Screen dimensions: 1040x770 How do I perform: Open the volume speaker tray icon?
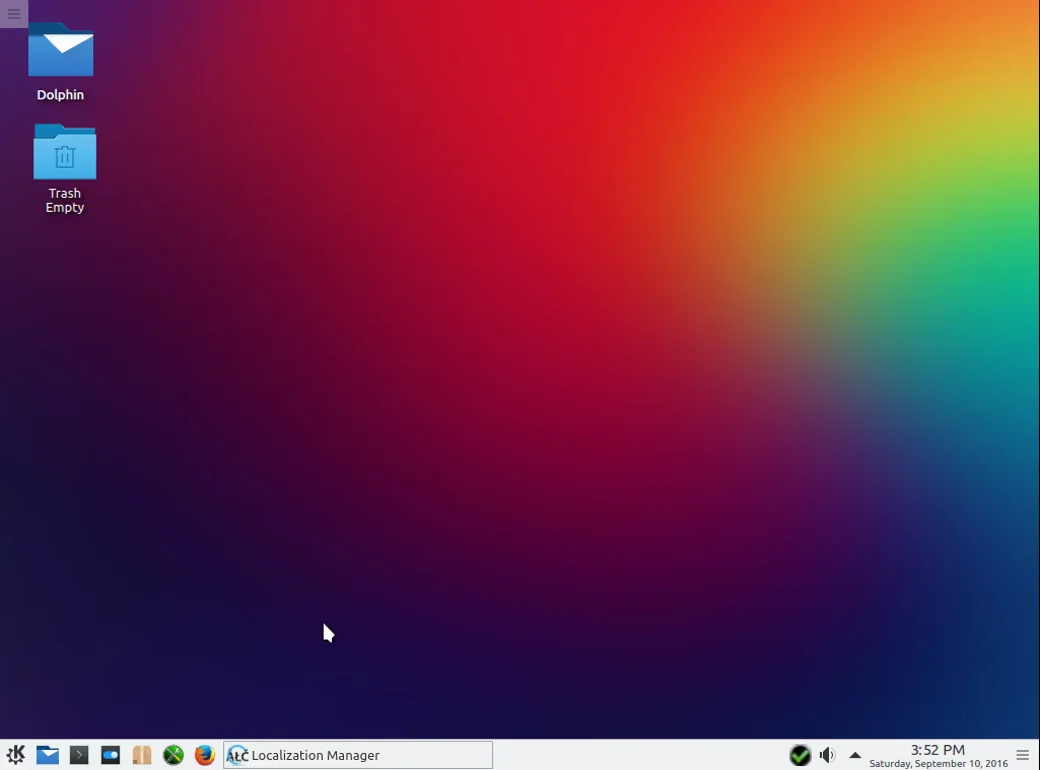pyautogui.click(x=827, y=755)
